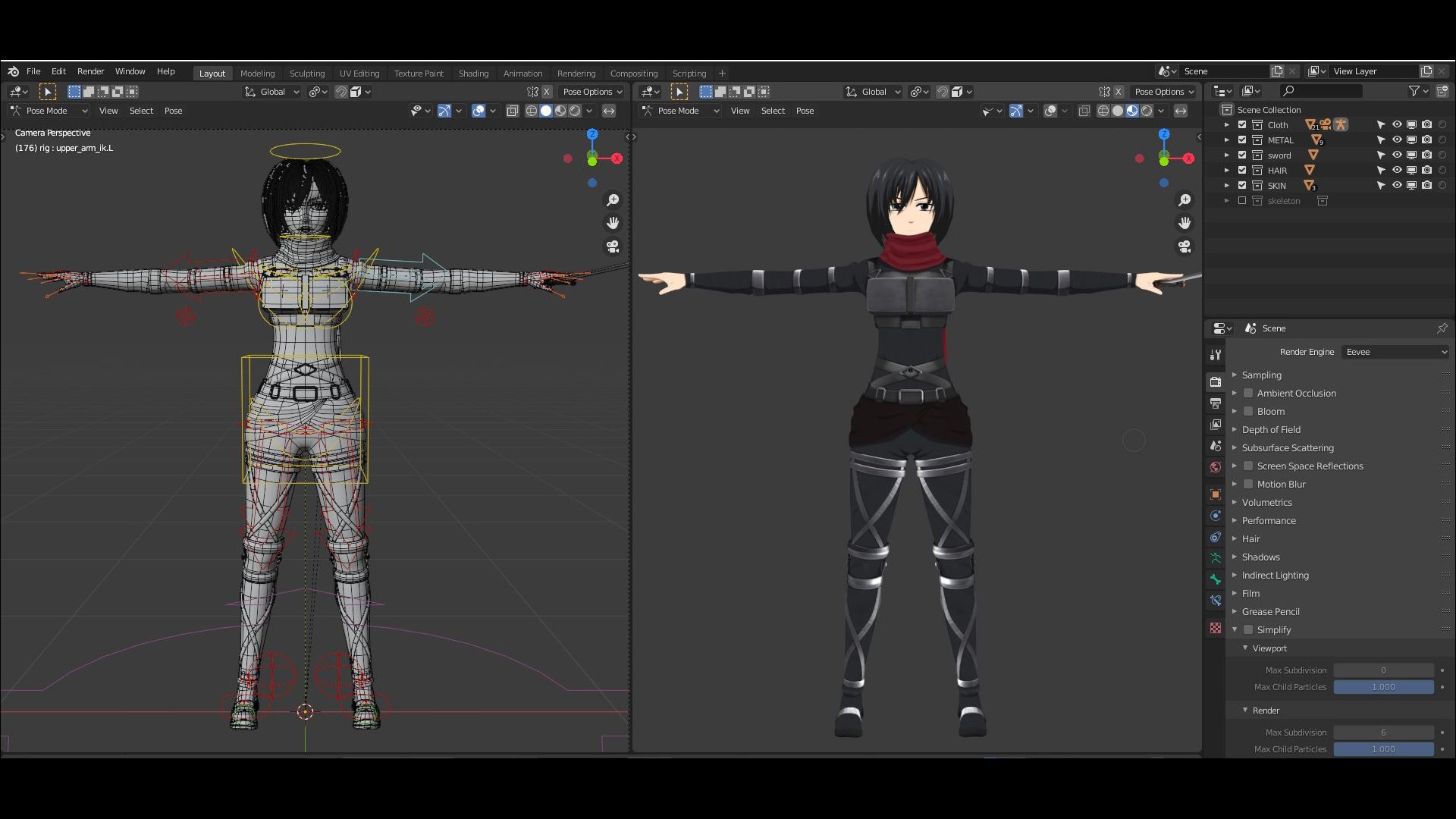
Task: Expand the Cloth collection in outliner
Action: tap(1226, 124)
